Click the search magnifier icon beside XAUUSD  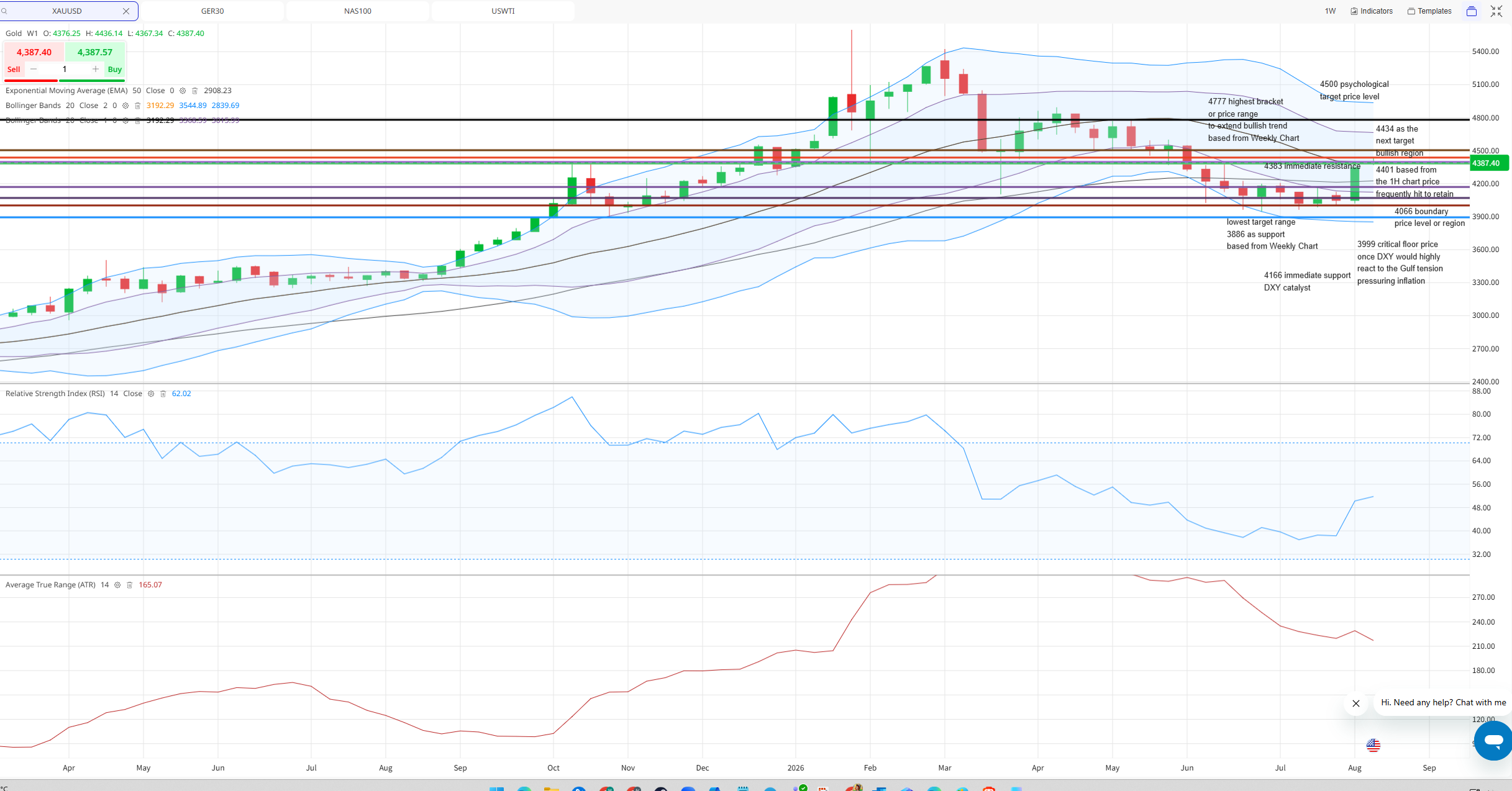[x=4, y=11]
